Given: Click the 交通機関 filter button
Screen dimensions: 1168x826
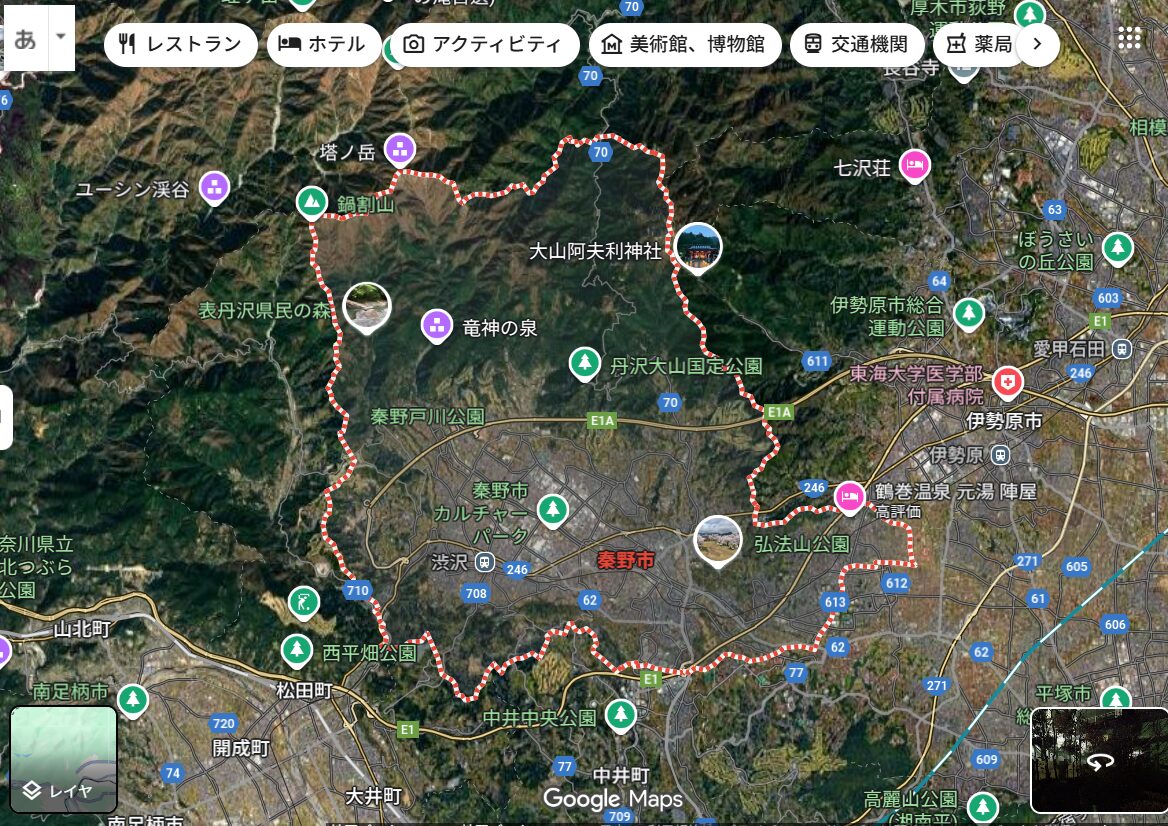Looking at the screenshot, I should 856,44.
